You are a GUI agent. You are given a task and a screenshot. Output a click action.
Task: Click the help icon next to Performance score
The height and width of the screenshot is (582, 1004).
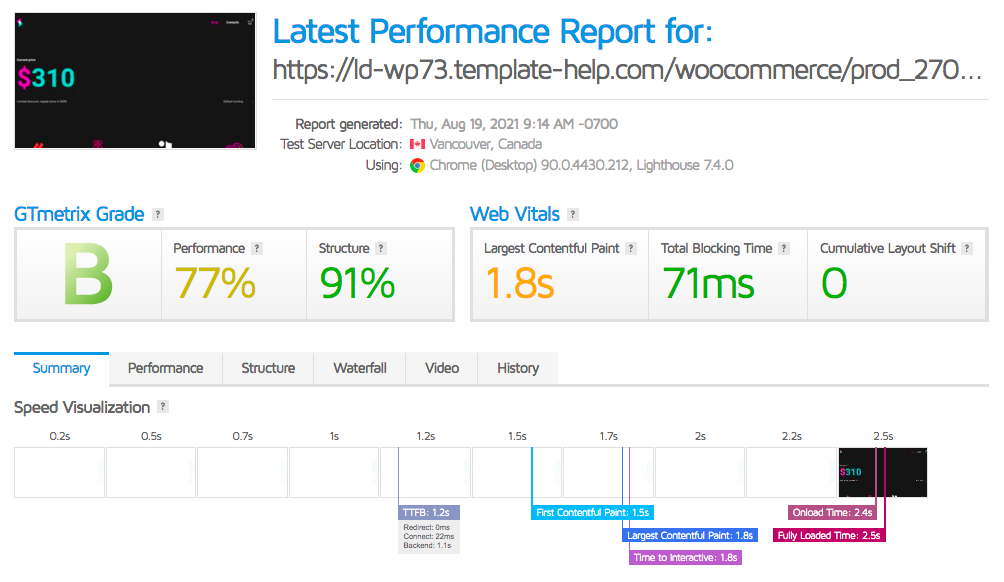coord(257,249)
